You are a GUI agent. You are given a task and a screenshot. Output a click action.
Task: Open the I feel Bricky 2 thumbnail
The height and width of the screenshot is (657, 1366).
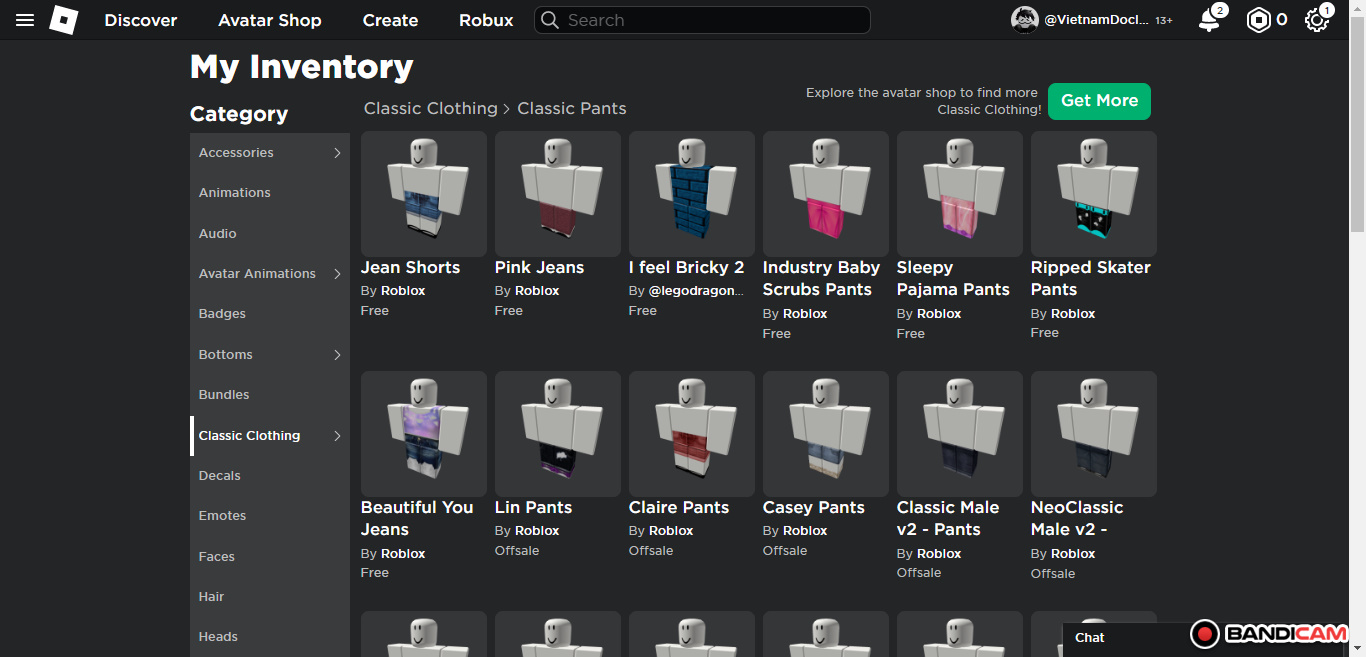692,194
